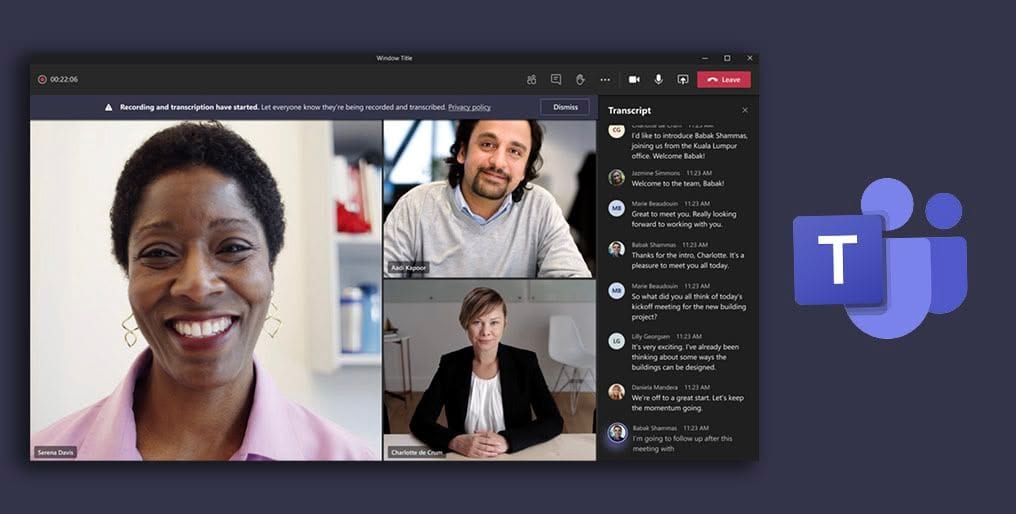Toggle the camera on or off
Image resolution: width=1016 pixels, height=514 pixels.
[634, 79]
